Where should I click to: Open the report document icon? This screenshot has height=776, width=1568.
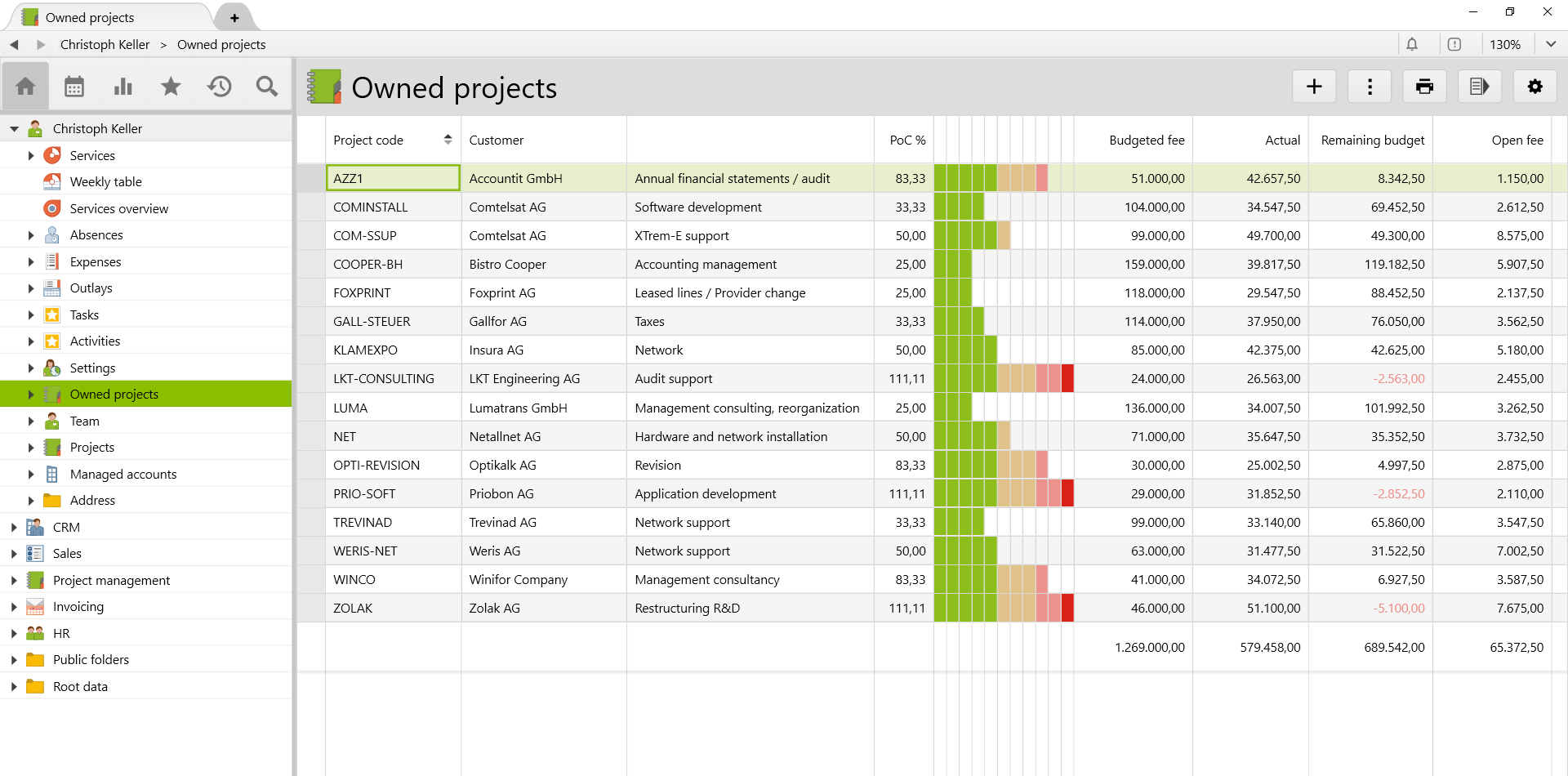point(1480,86)
